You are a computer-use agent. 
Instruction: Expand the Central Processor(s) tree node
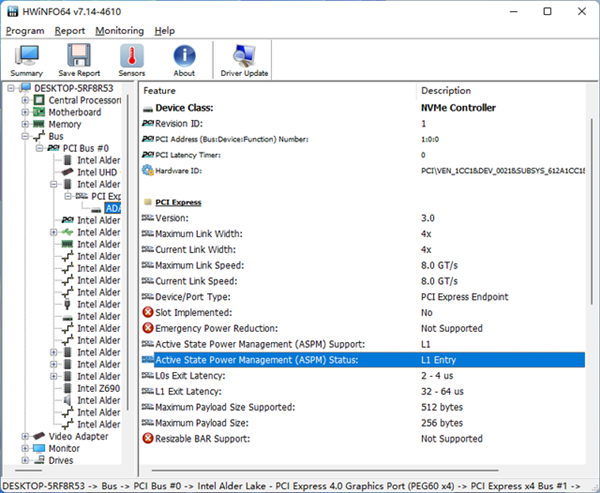click(25, 100)
